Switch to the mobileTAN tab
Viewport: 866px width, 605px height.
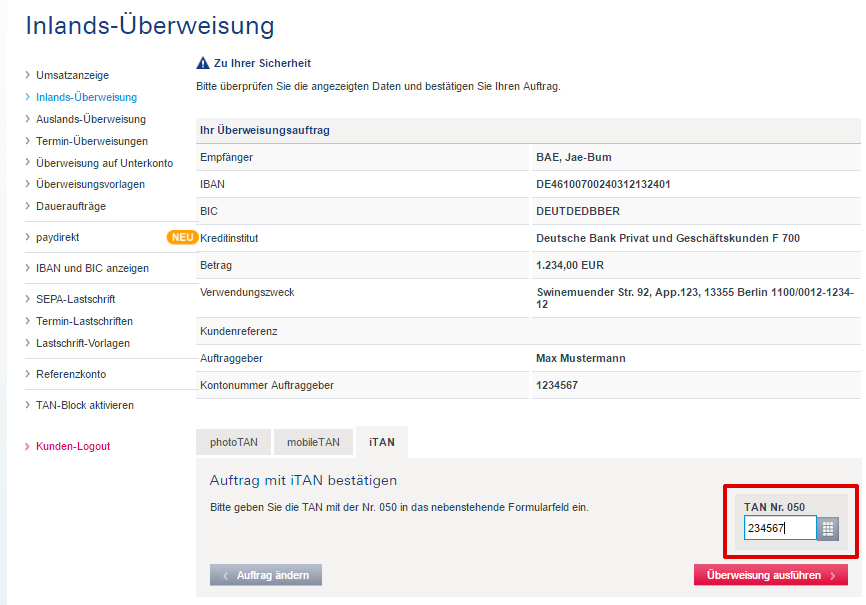[x=313, y=442]
